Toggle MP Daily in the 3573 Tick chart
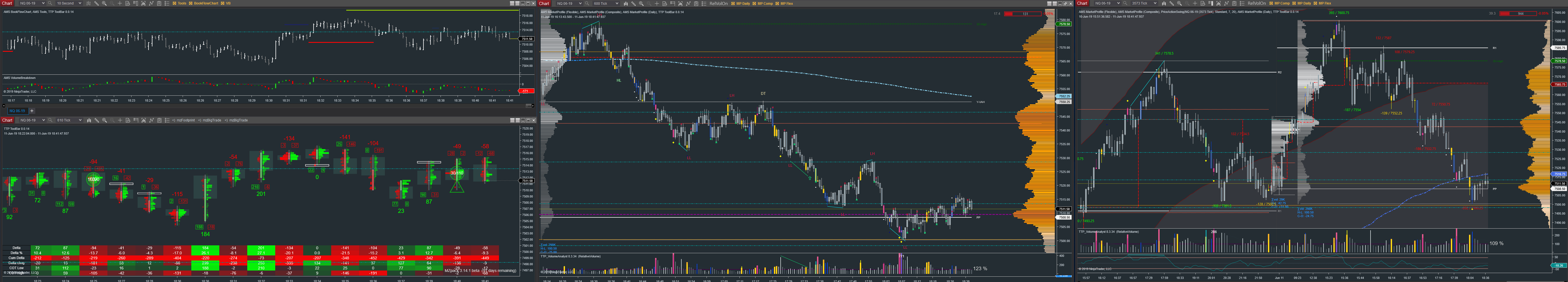The height and width of the screenshot is (282, 1568). coord(1294,3)
